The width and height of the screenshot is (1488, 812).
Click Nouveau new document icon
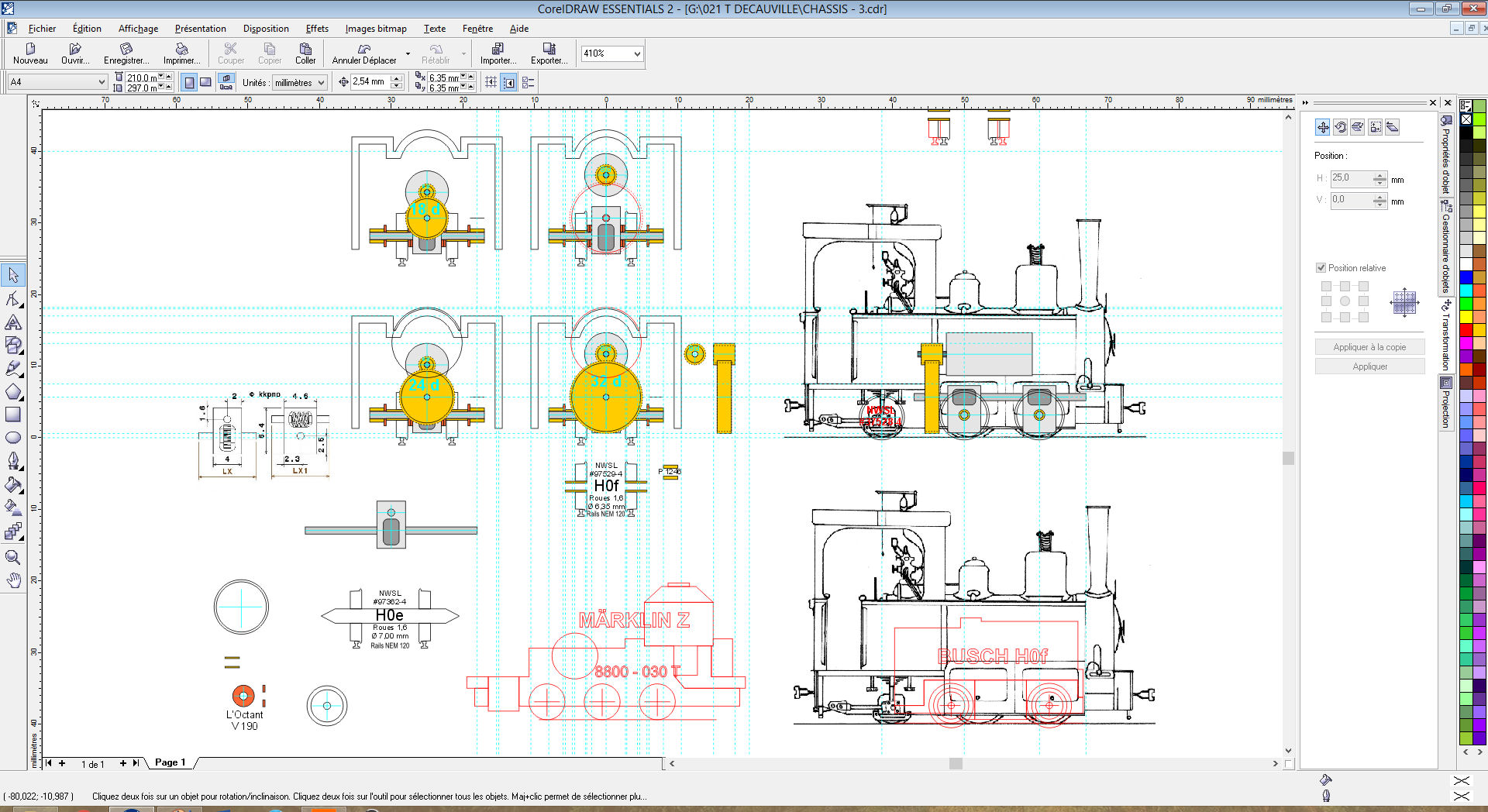(30, 53)
